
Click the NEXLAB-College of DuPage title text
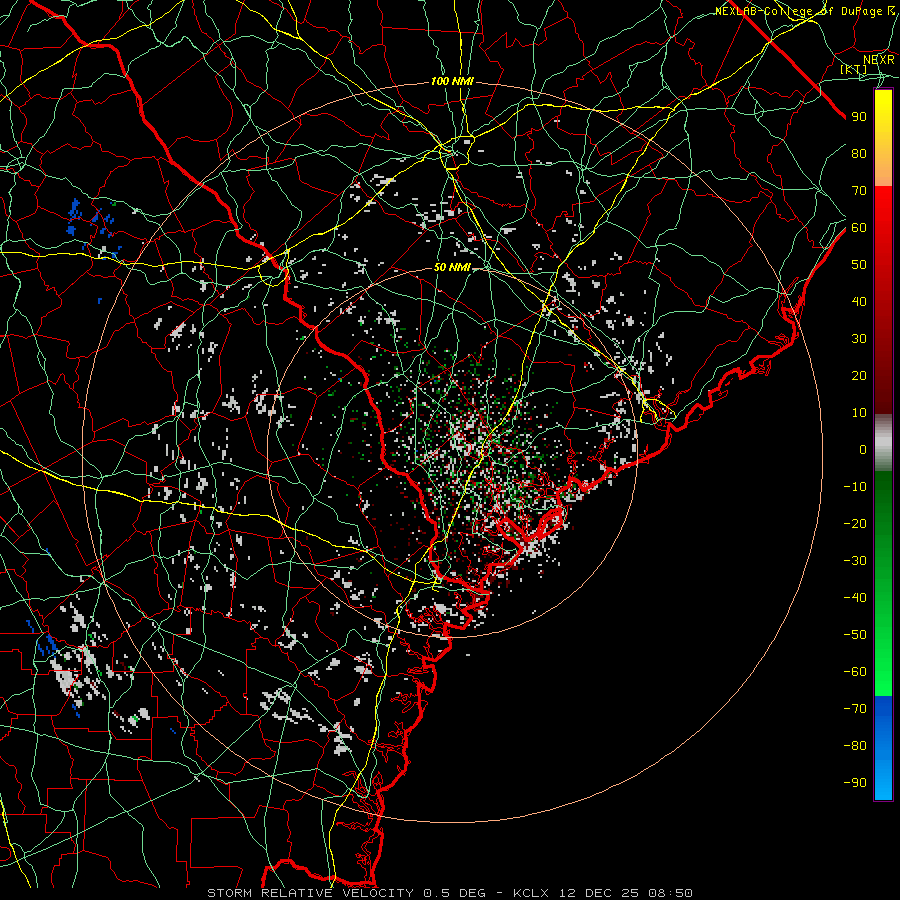[804, 11]
